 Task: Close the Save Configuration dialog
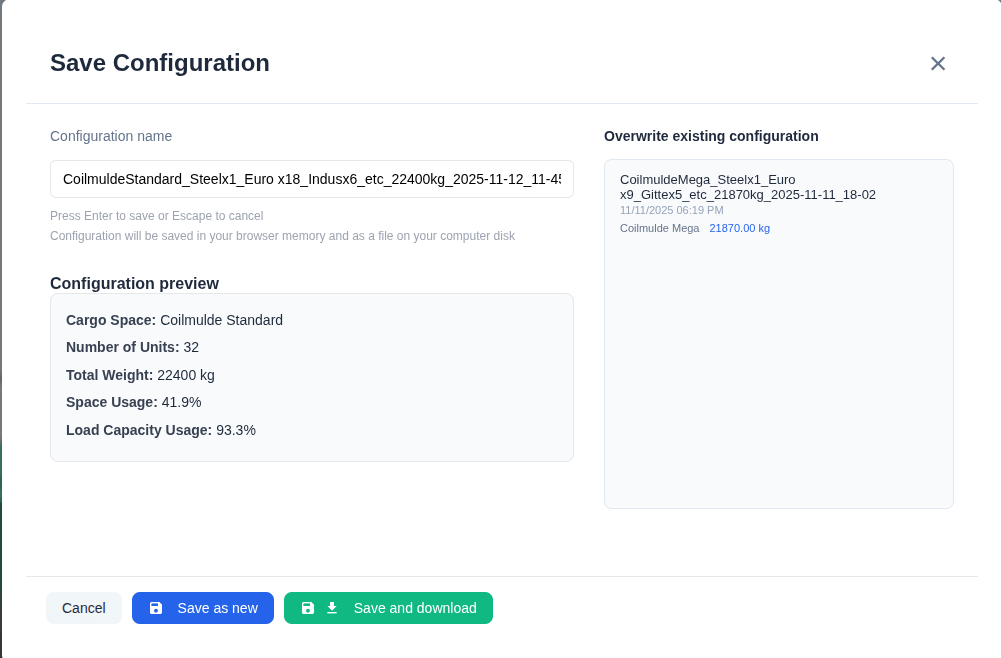click(x=937, y=64)
